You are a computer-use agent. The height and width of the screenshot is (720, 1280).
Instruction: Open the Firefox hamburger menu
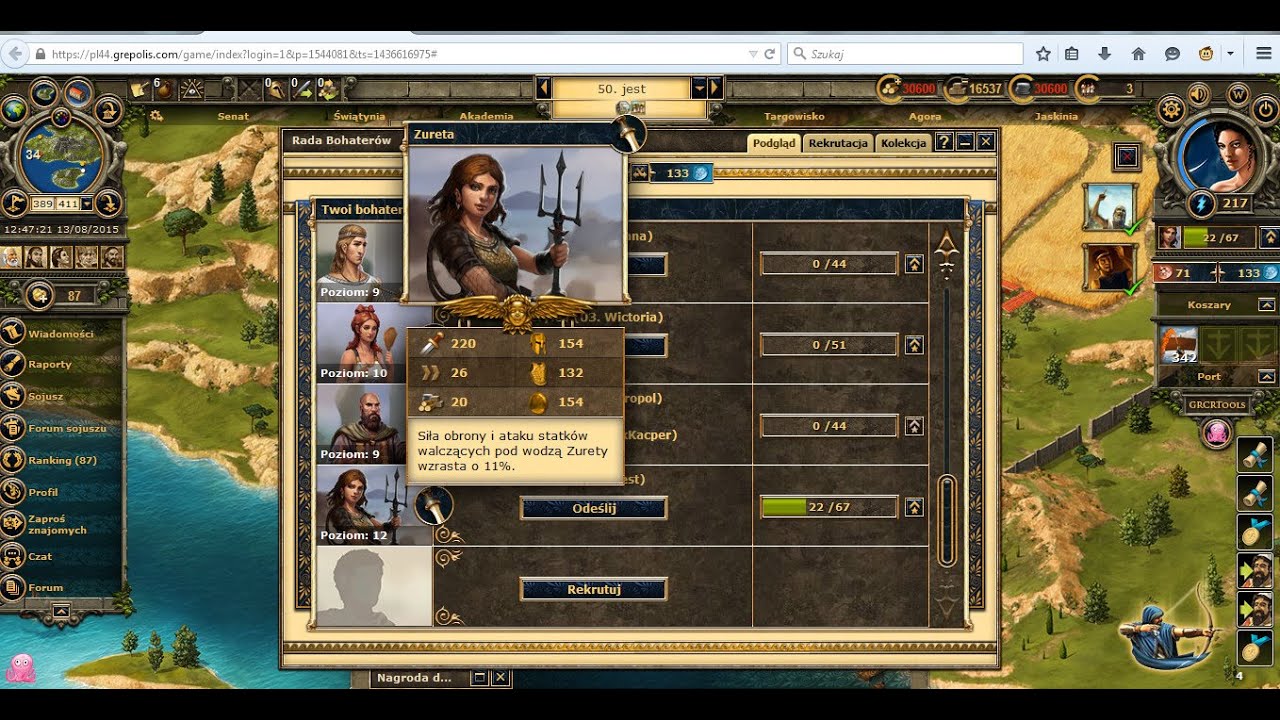(1264, 54)
